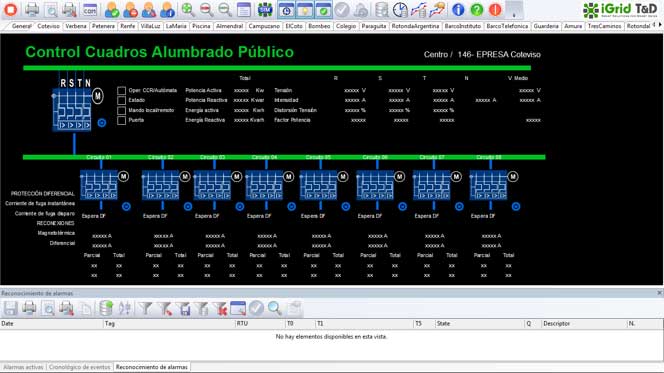Click the funnel filter icon in alarm toolbar
Screen dimensions: 664x373
coord(146,308)
